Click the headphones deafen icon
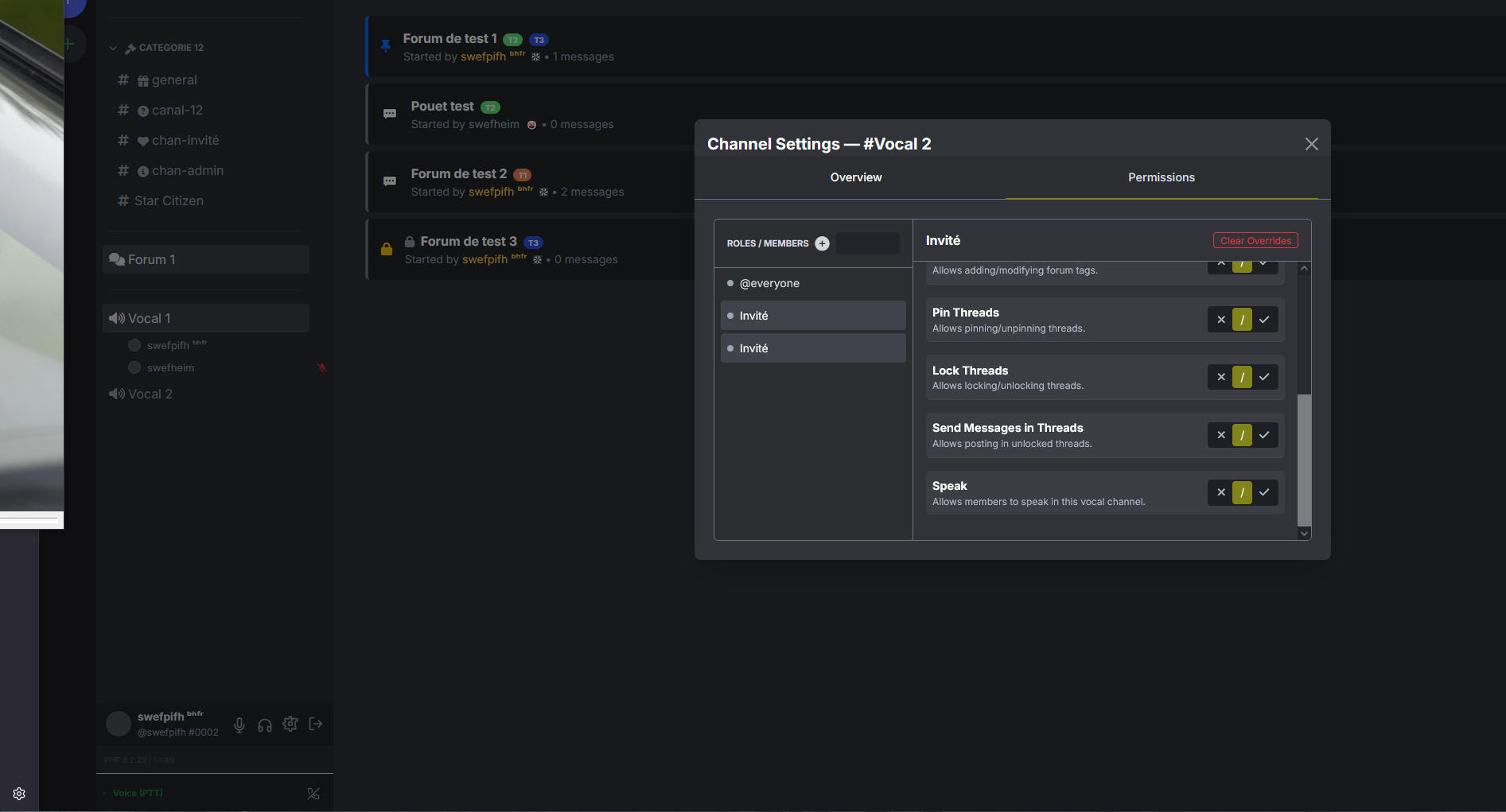This screenshot has height=812, width=1506. coord(265,725)
